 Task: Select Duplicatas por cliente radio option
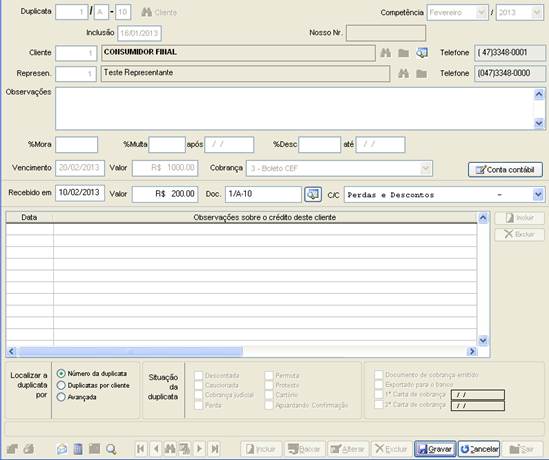61,385
